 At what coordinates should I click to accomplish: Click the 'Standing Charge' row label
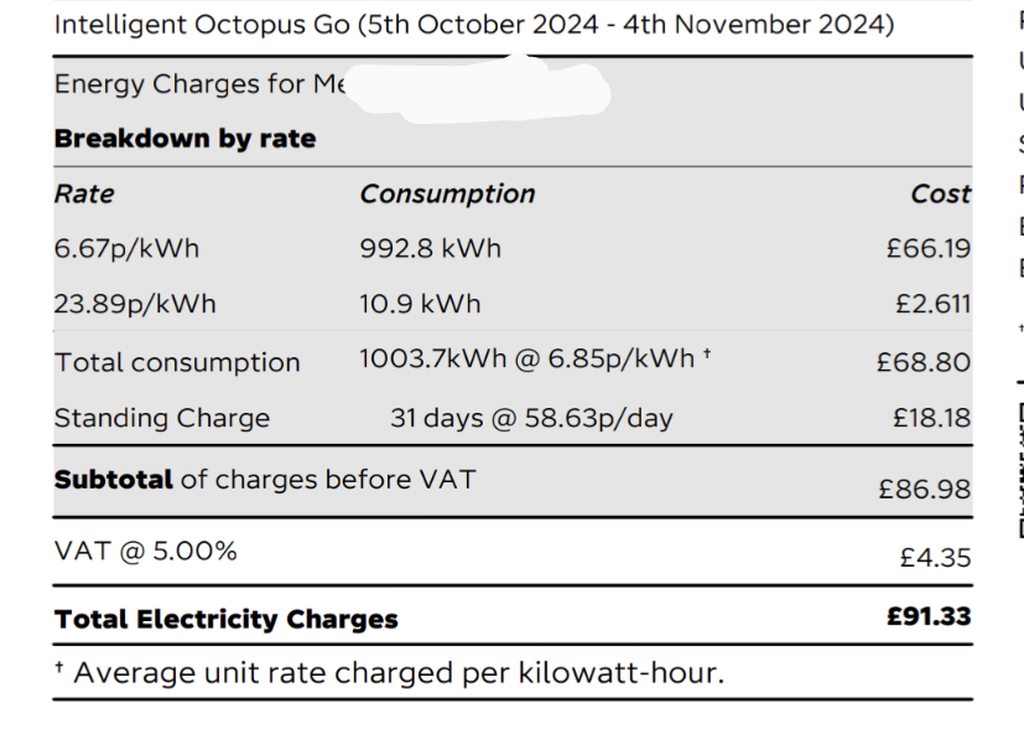coord(162,418)
